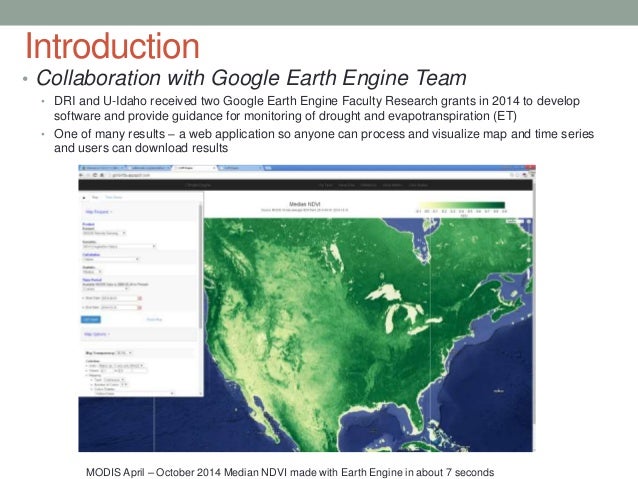638x479 pixels.
Task: Open the Map Transparency dropdown
Action: coord(124,353)
